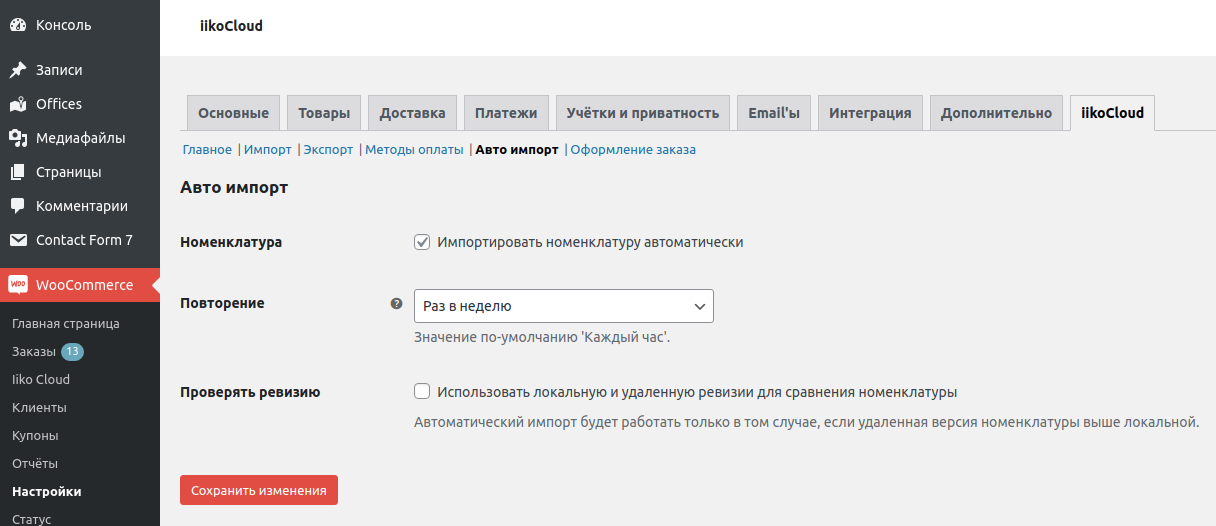Click the Авто импорт section heading
Image resolution: width=1216 pixels, height=526 pixels.
click(234, 187)
